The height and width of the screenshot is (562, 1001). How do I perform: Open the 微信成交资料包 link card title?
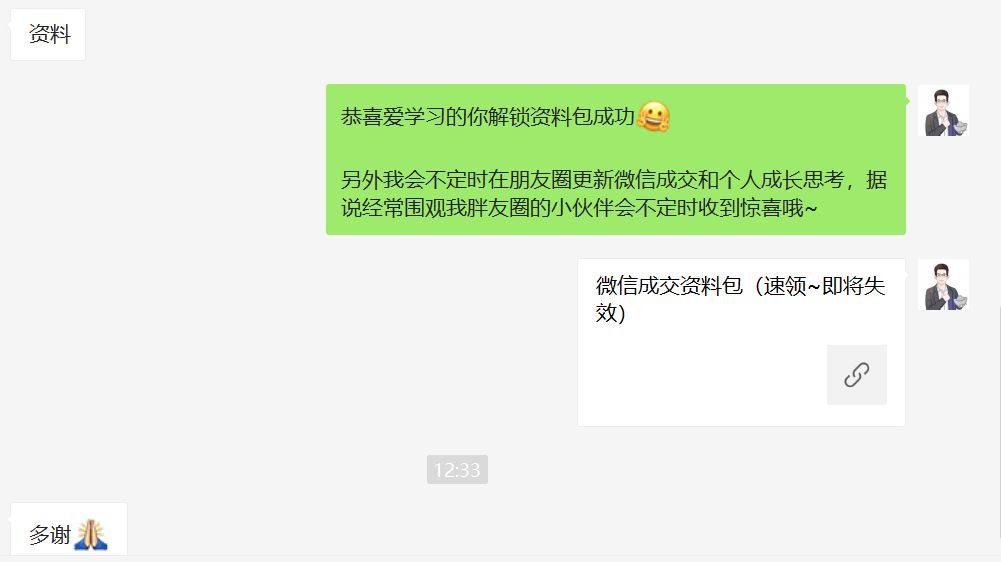point(741,299)
